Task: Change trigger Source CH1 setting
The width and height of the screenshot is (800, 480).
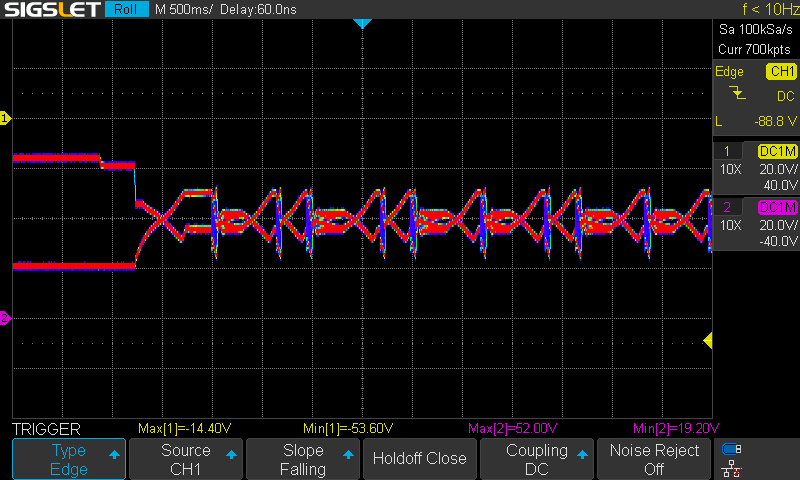Action: coord(186,459)
